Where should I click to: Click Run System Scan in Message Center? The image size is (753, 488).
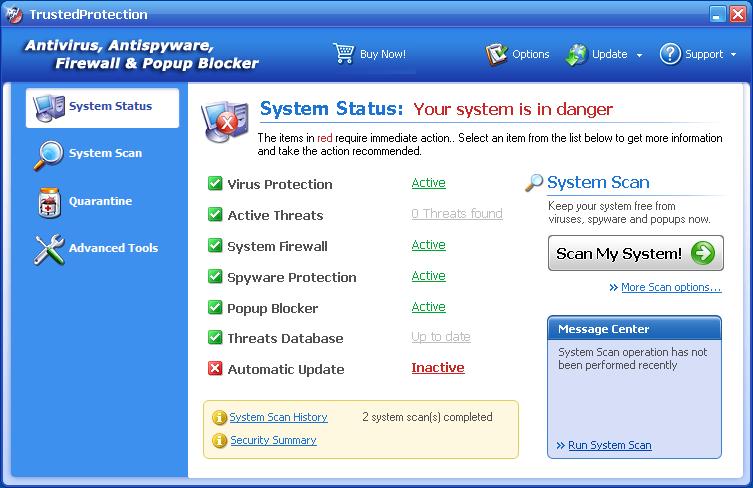[609, 445]
